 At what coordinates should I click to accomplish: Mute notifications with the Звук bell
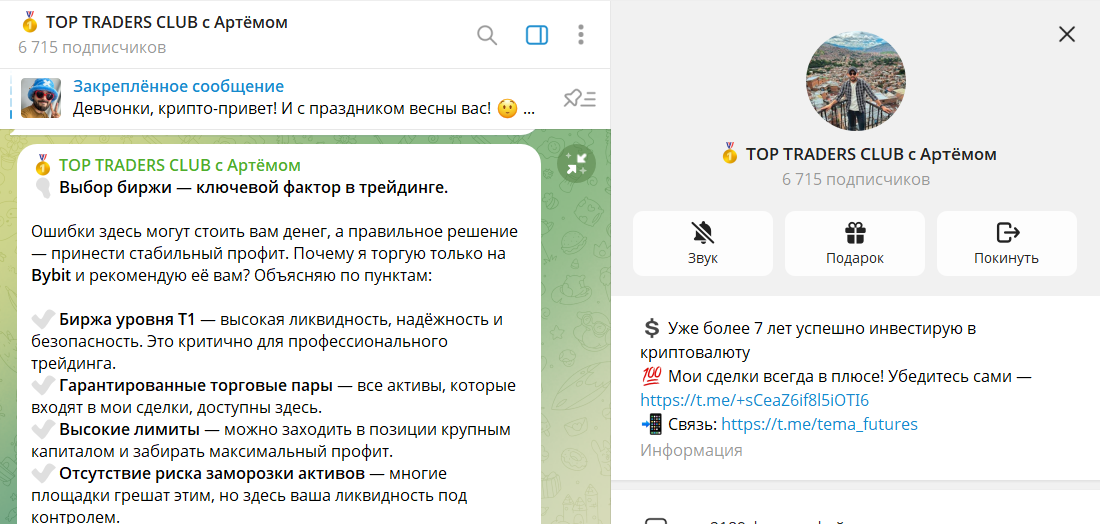click(x=702, y=243)
